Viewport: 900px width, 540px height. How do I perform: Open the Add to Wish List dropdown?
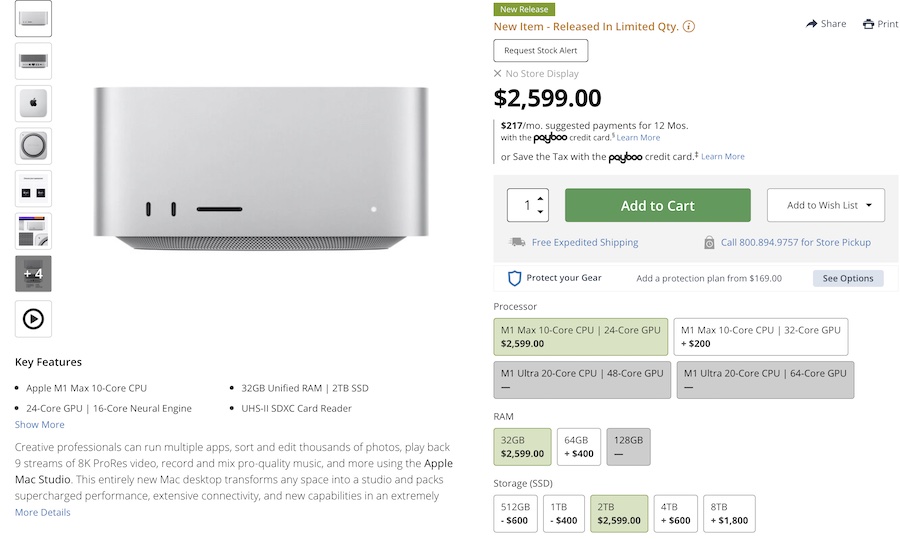pos(825,205)
